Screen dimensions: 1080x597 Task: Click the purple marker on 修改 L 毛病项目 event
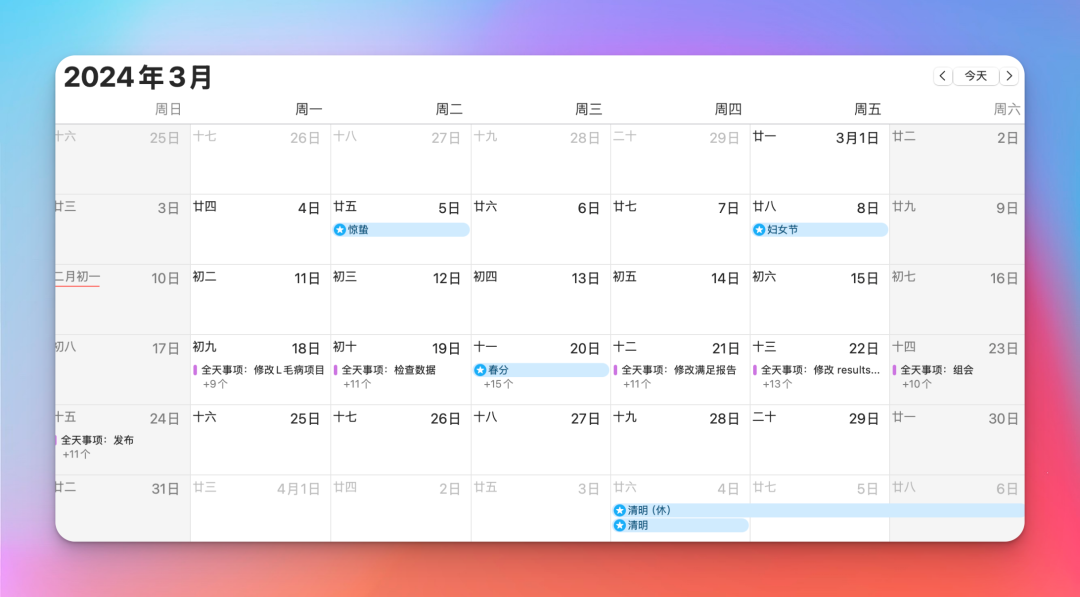click(x=193, y=369)
